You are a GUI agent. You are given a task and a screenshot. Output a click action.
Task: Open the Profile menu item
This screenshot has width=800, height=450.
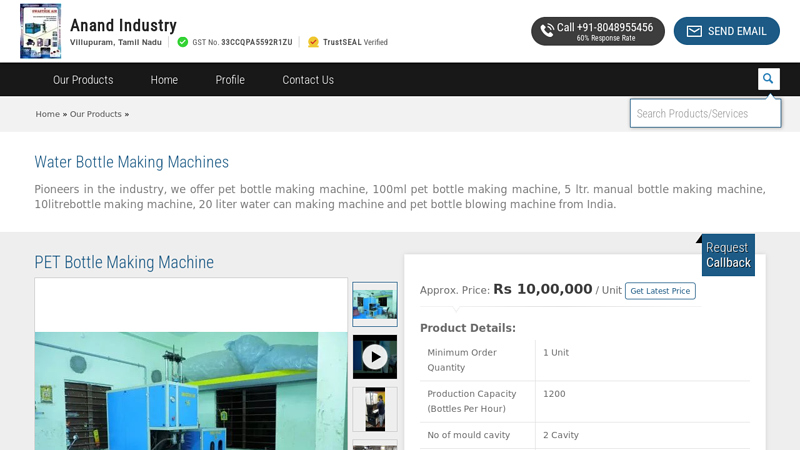tap(230, 80)
